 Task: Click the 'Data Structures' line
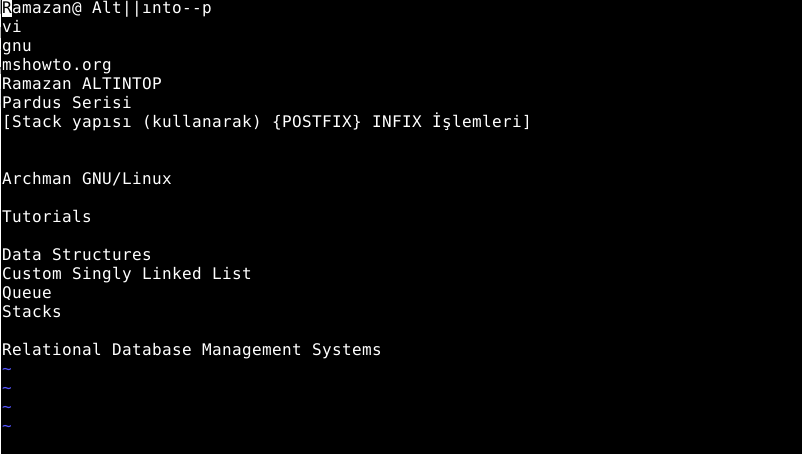pyautogui.click(x=77, y=254)
